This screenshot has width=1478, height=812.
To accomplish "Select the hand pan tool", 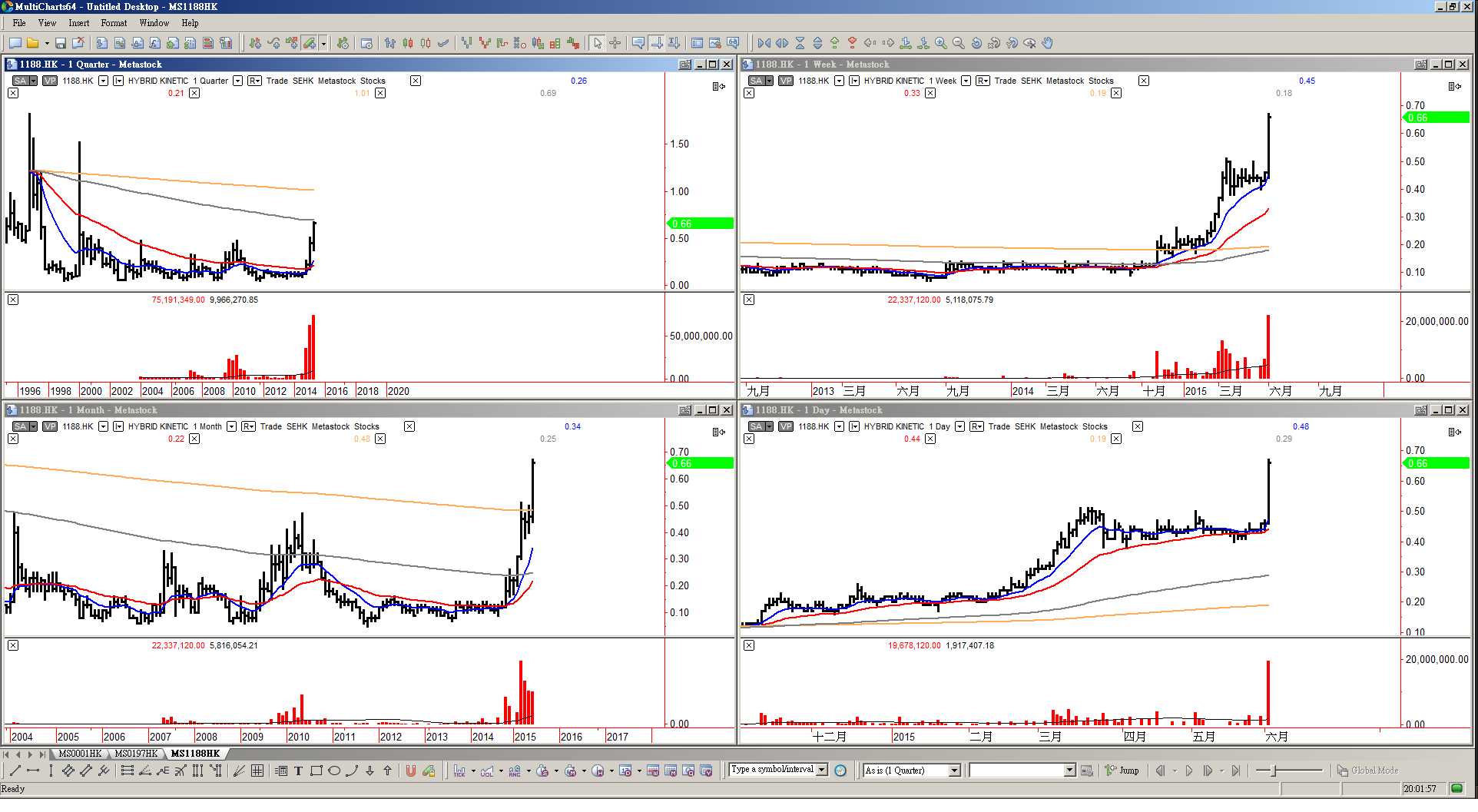I will coord(1047,43).
